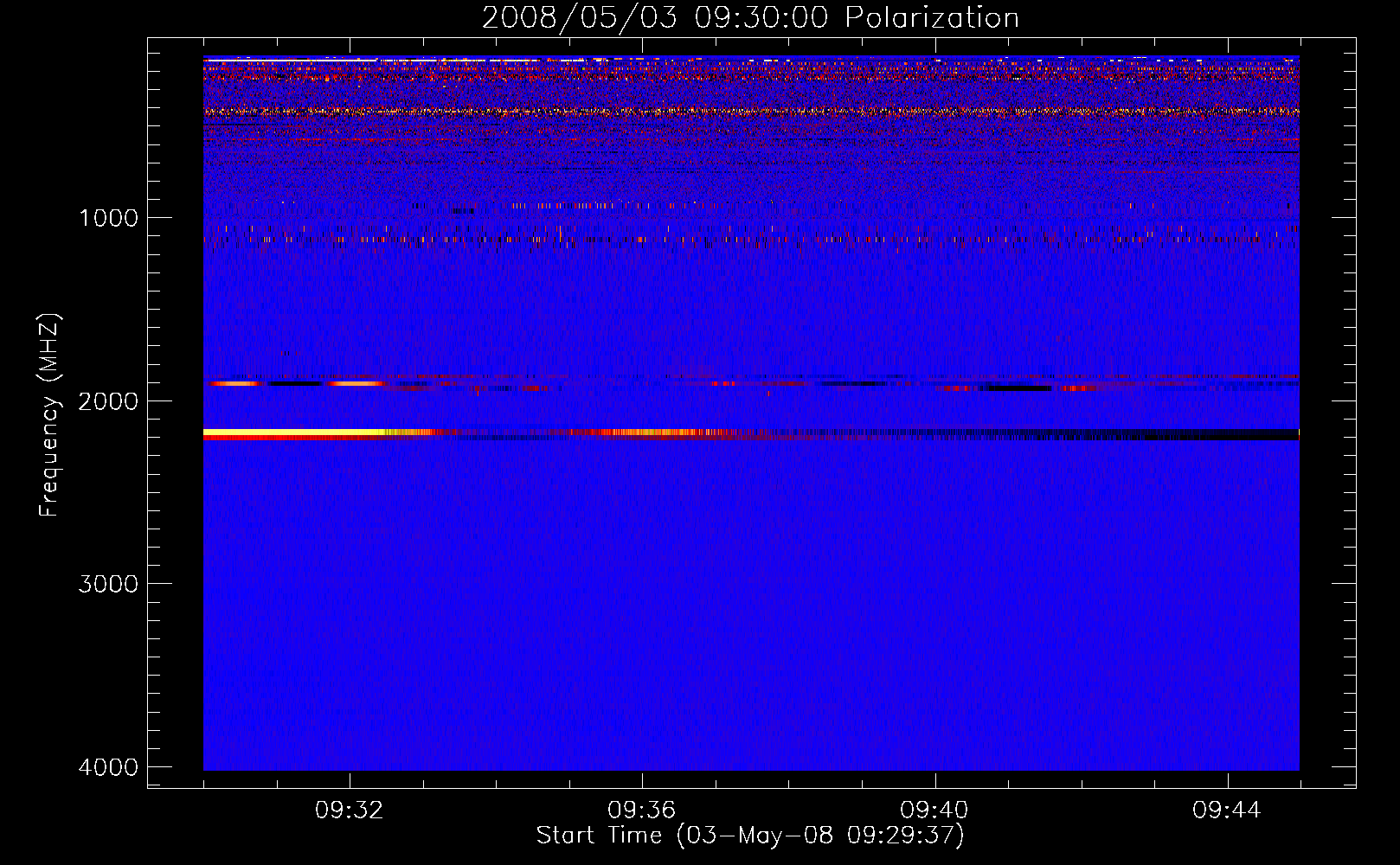Click the 09:36 time tick label
Viewport: 1400px width, 865px height.
642,811
